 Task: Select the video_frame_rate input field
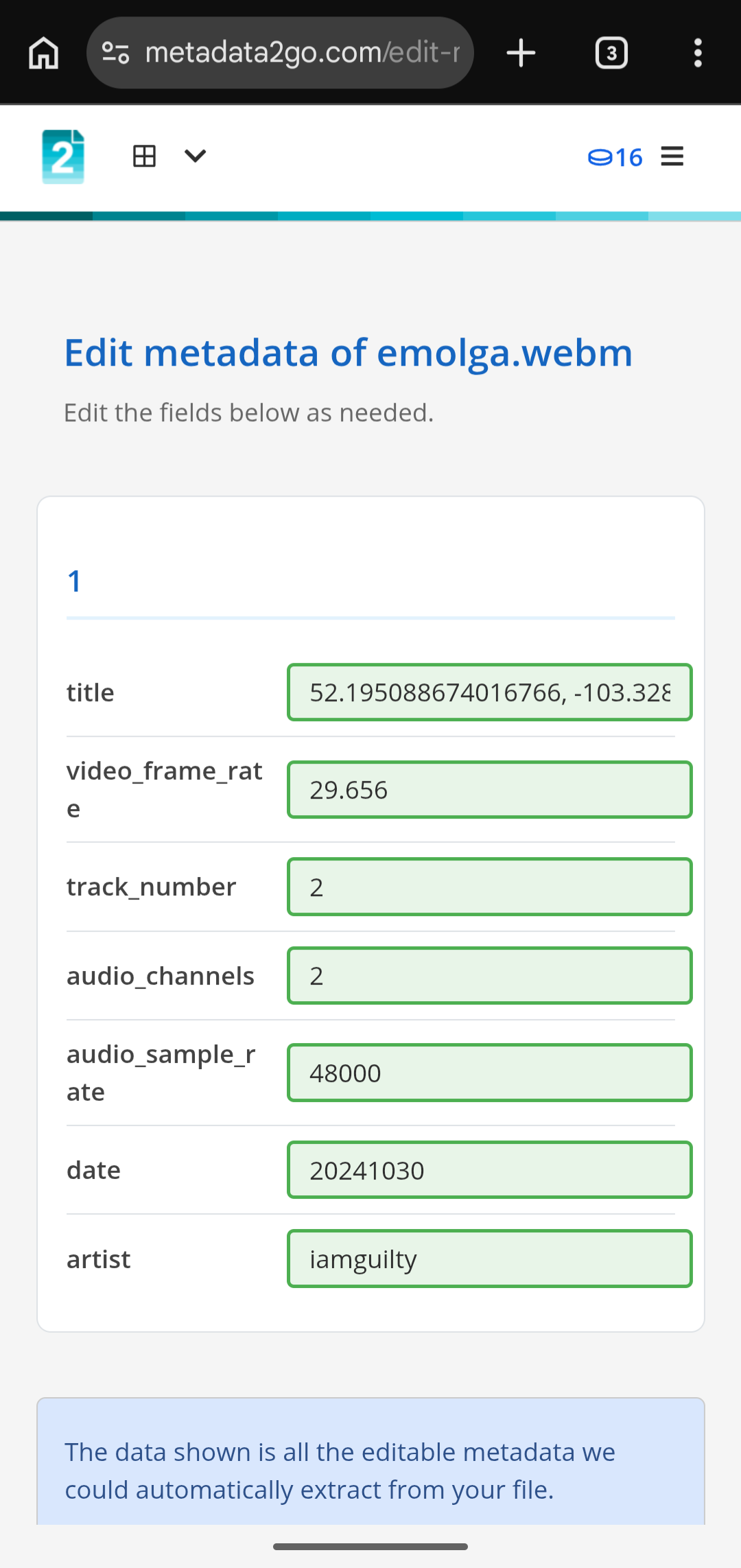[x=489, y=790]
